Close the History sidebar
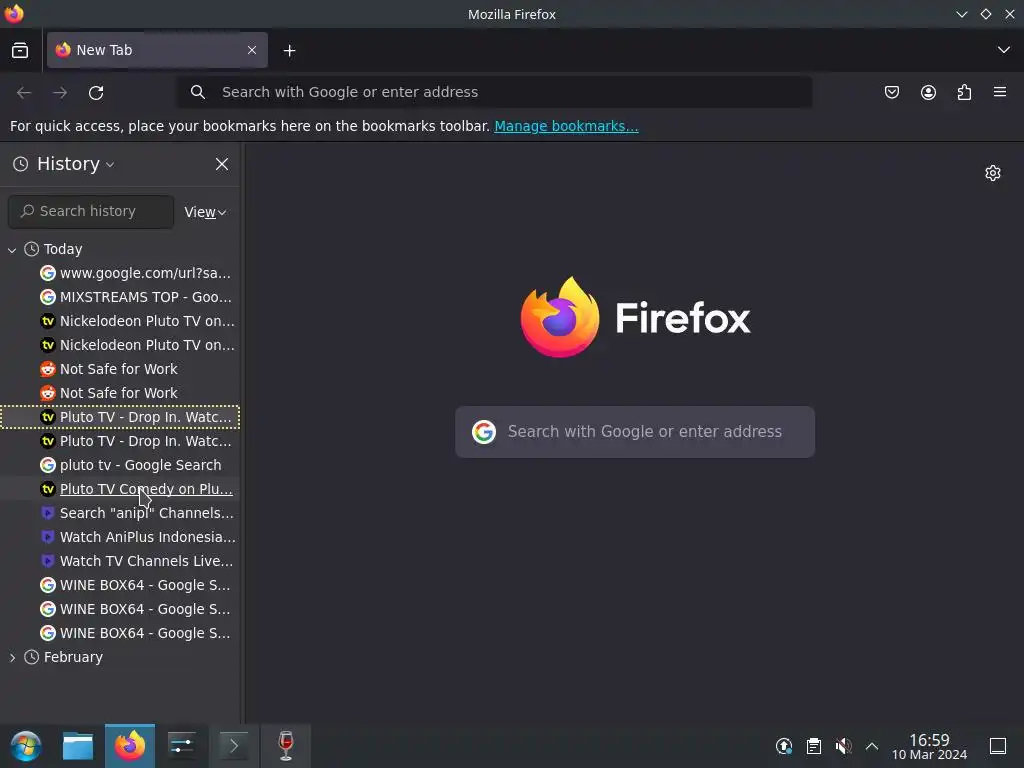1024x768 pixels. click(222, 164)
